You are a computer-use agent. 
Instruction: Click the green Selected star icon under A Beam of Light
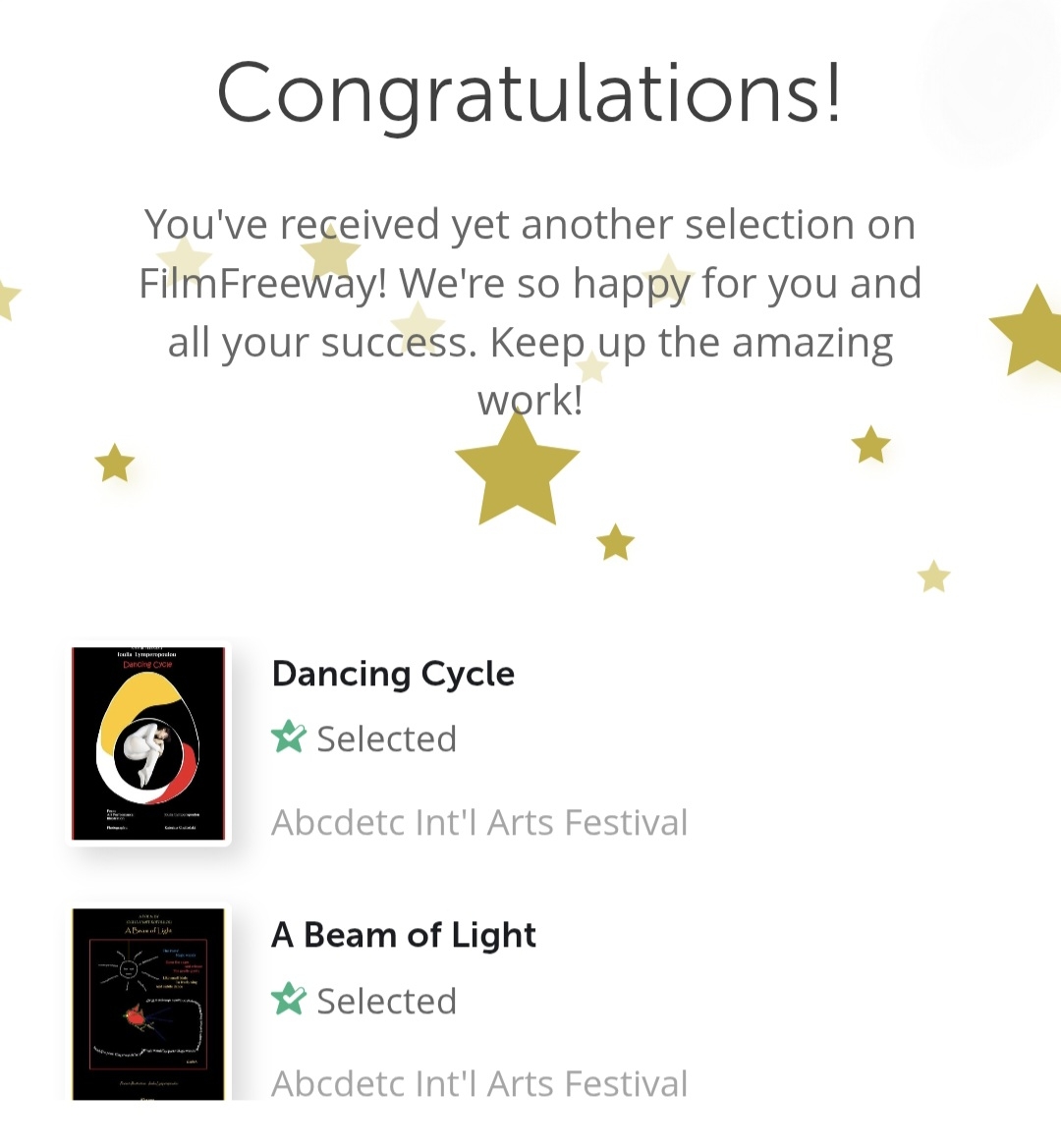(x=289, y=1000)
